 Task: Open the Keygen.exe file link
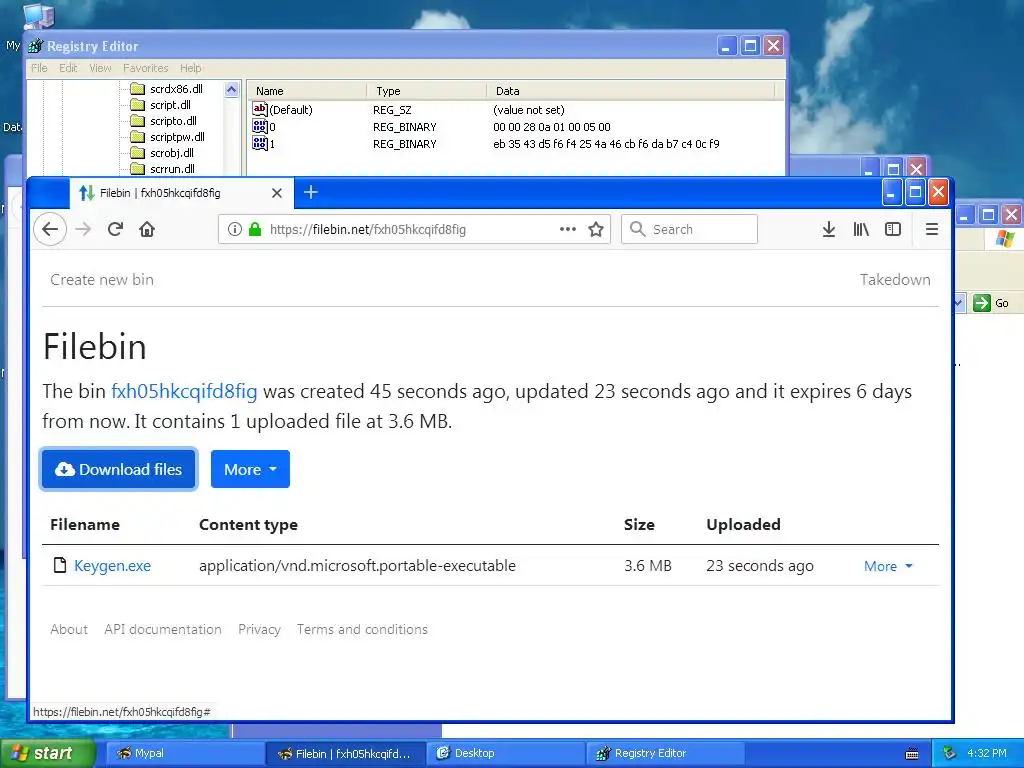tap(112, 566)
